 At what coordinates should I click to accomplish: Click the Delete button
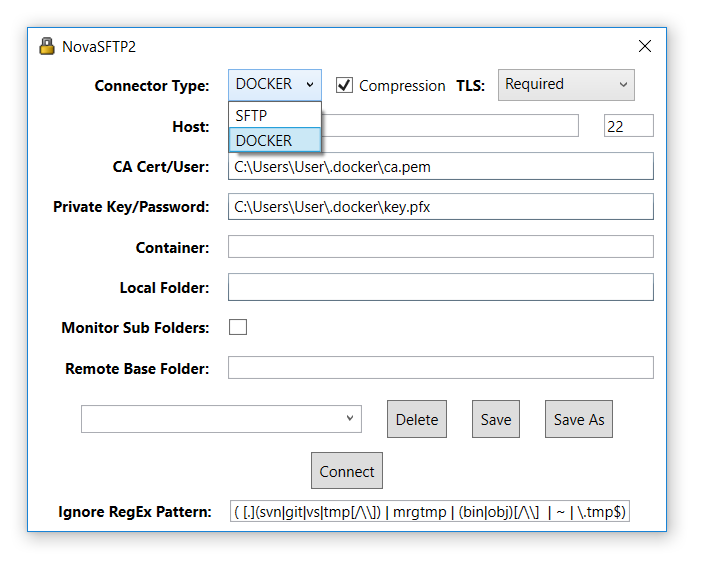pyautogui.click(x=417, y=419)
